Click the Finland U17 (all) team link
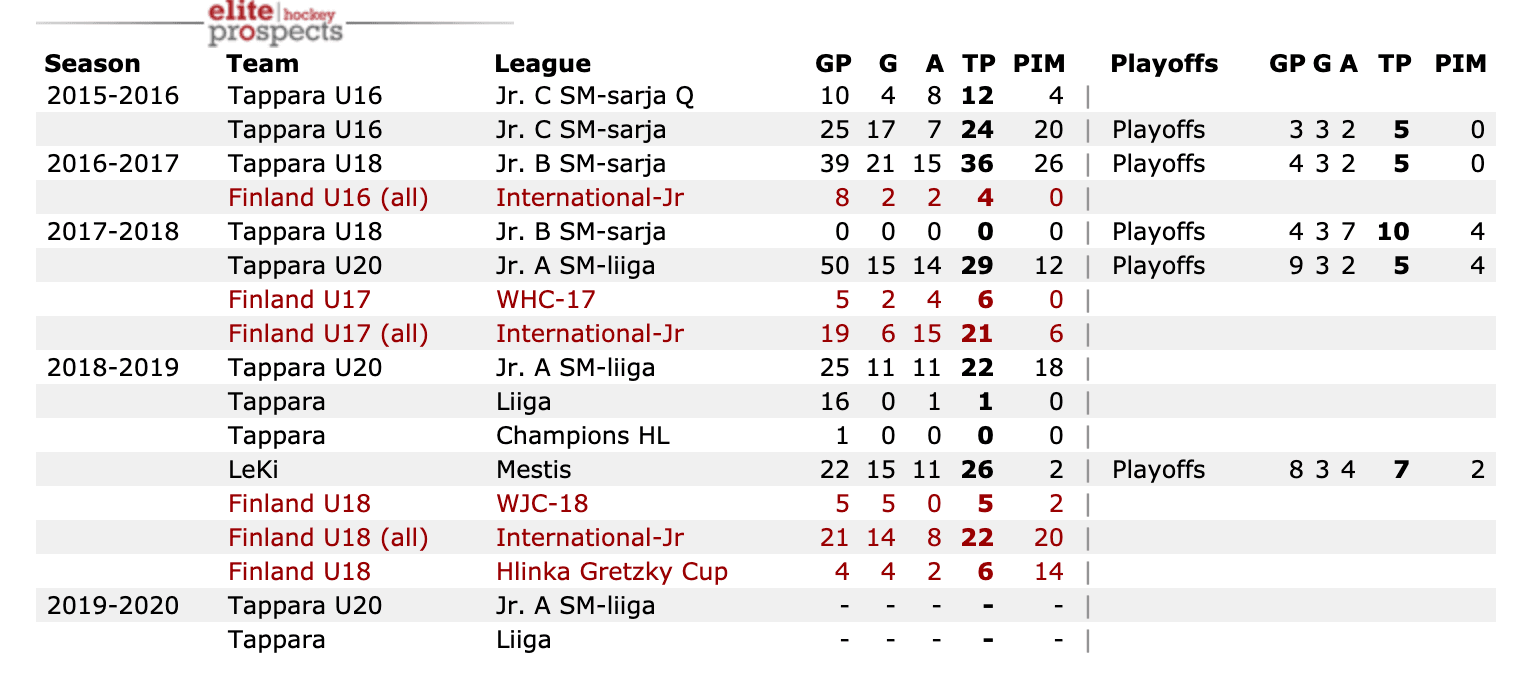 coord(328,334)
